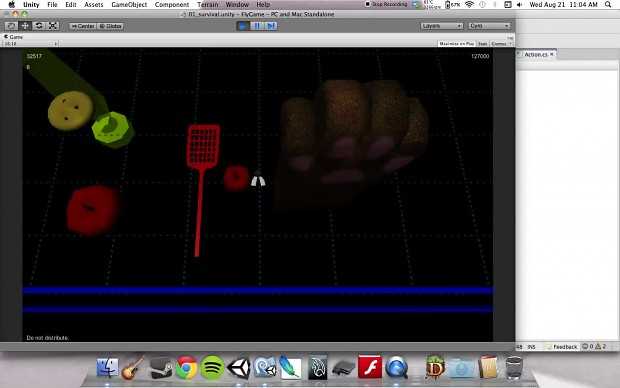Select the Hand tool in Unity toolbar
Viewport: 620px width, 388px height.
click(11, 26)
